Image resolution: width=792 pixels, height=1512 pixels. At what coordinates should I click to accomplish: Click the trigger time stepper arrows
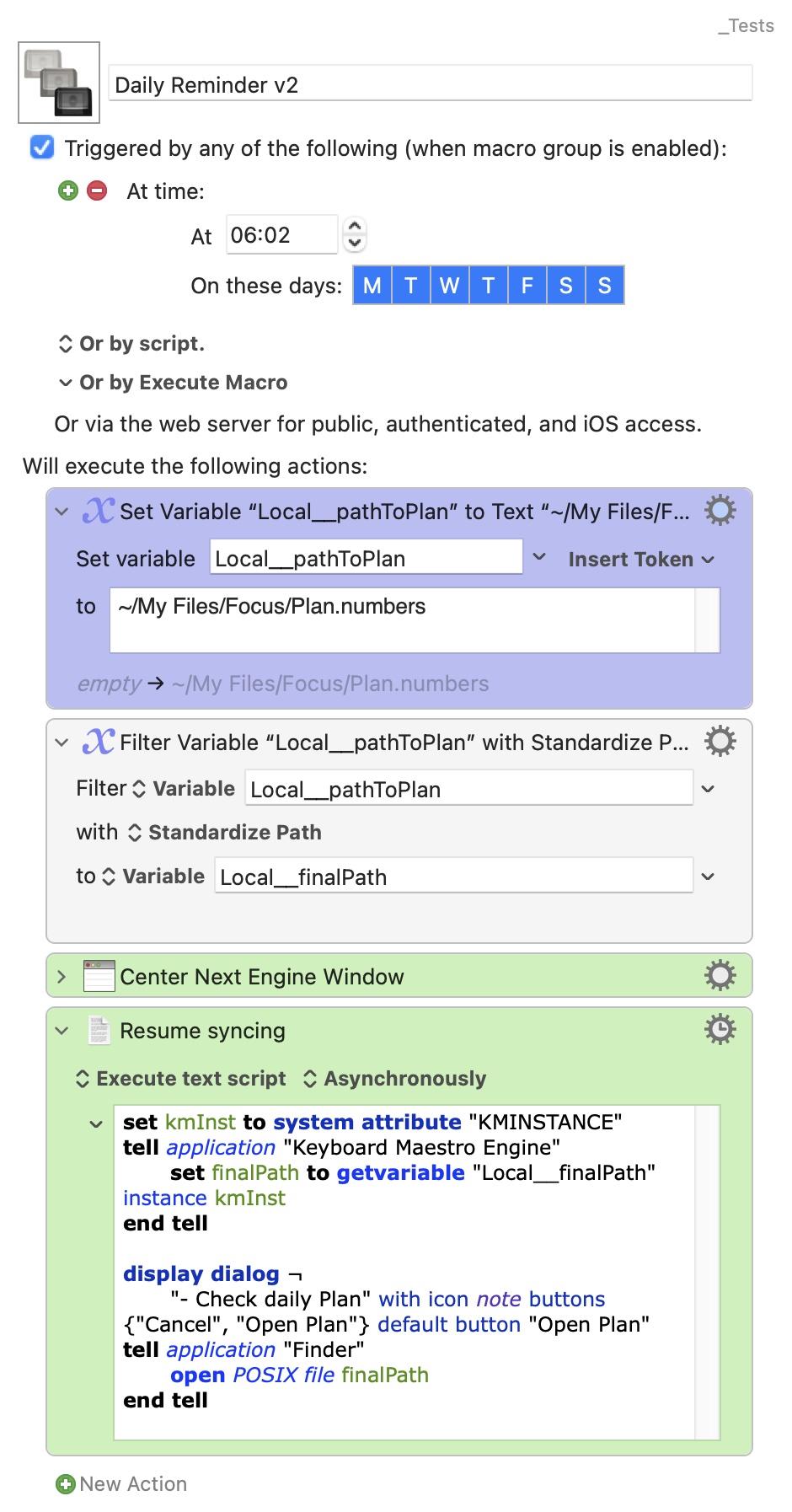[x=355, y=235]
